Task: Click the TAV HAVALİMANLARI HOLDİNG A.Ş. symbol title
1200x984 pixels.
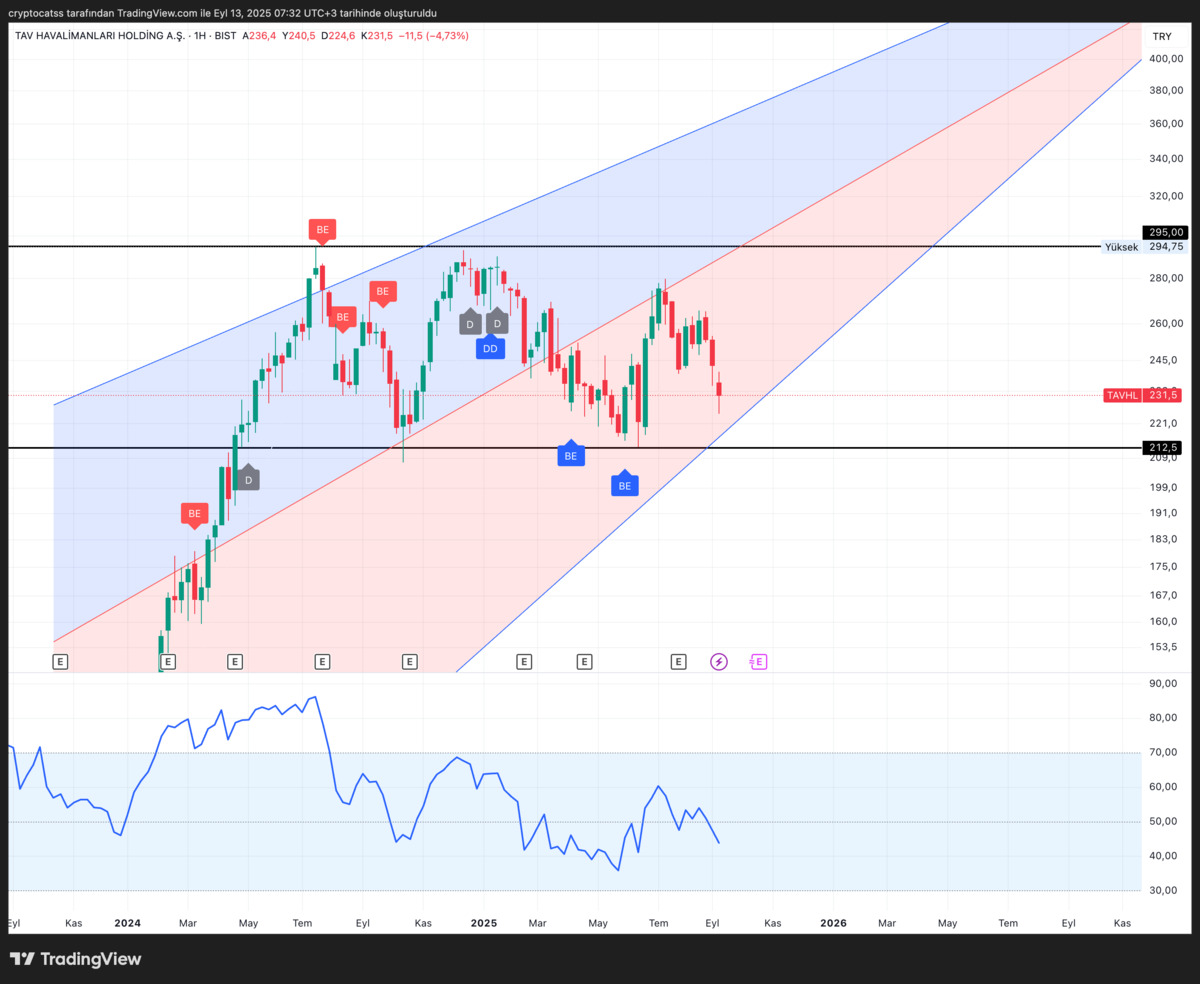Action: pyautogui.click(x=98, y=36)
